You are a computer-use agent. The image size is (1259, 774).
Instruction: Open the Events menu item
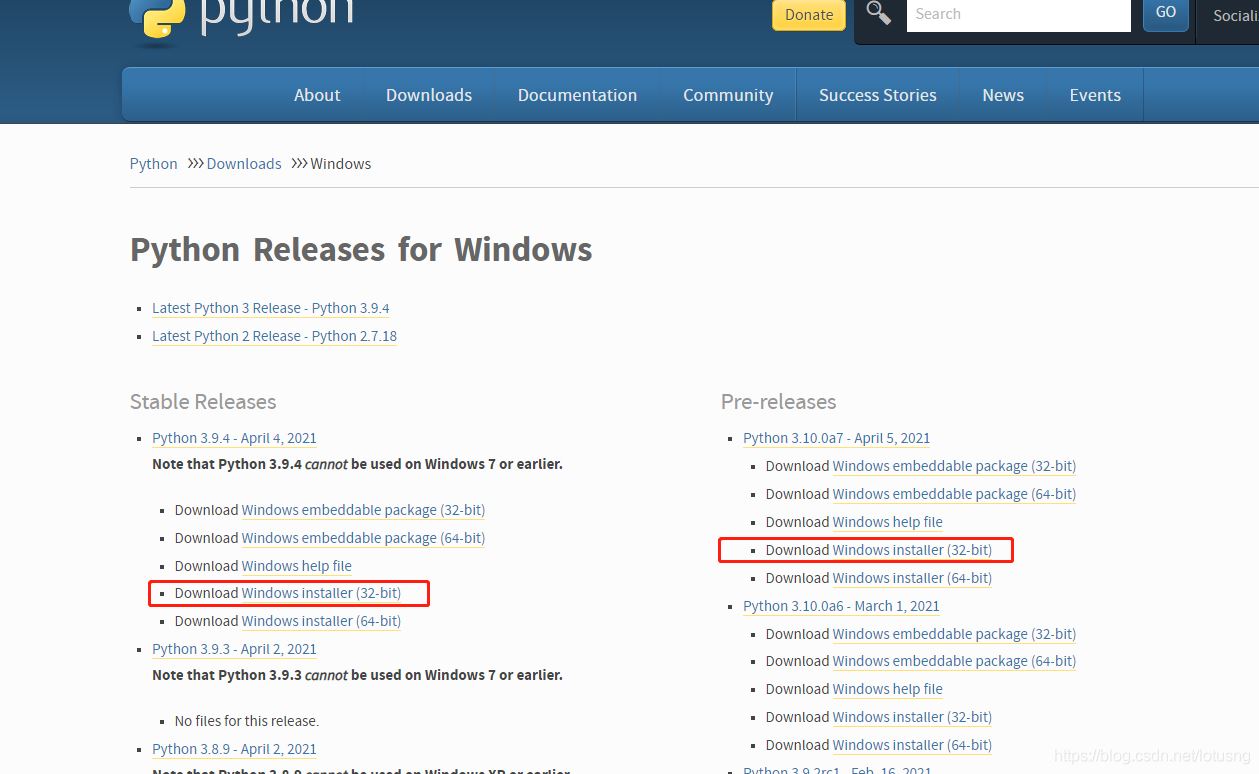tap(1095, 95)
